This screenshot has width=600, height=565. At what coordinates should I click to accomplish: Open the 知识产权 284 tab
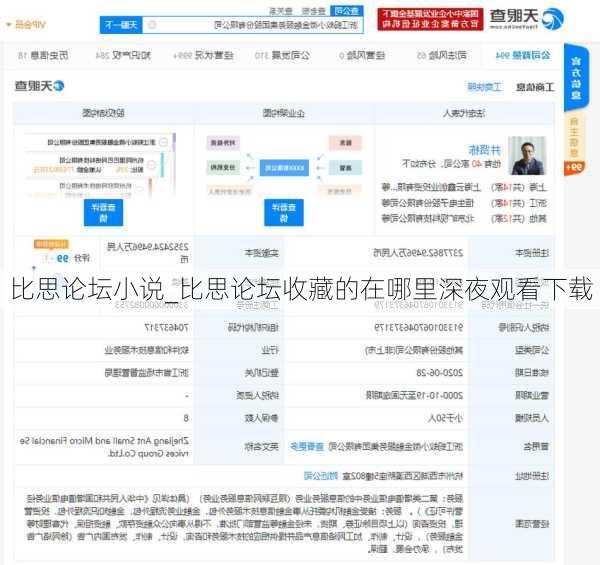tap(123, 55)
